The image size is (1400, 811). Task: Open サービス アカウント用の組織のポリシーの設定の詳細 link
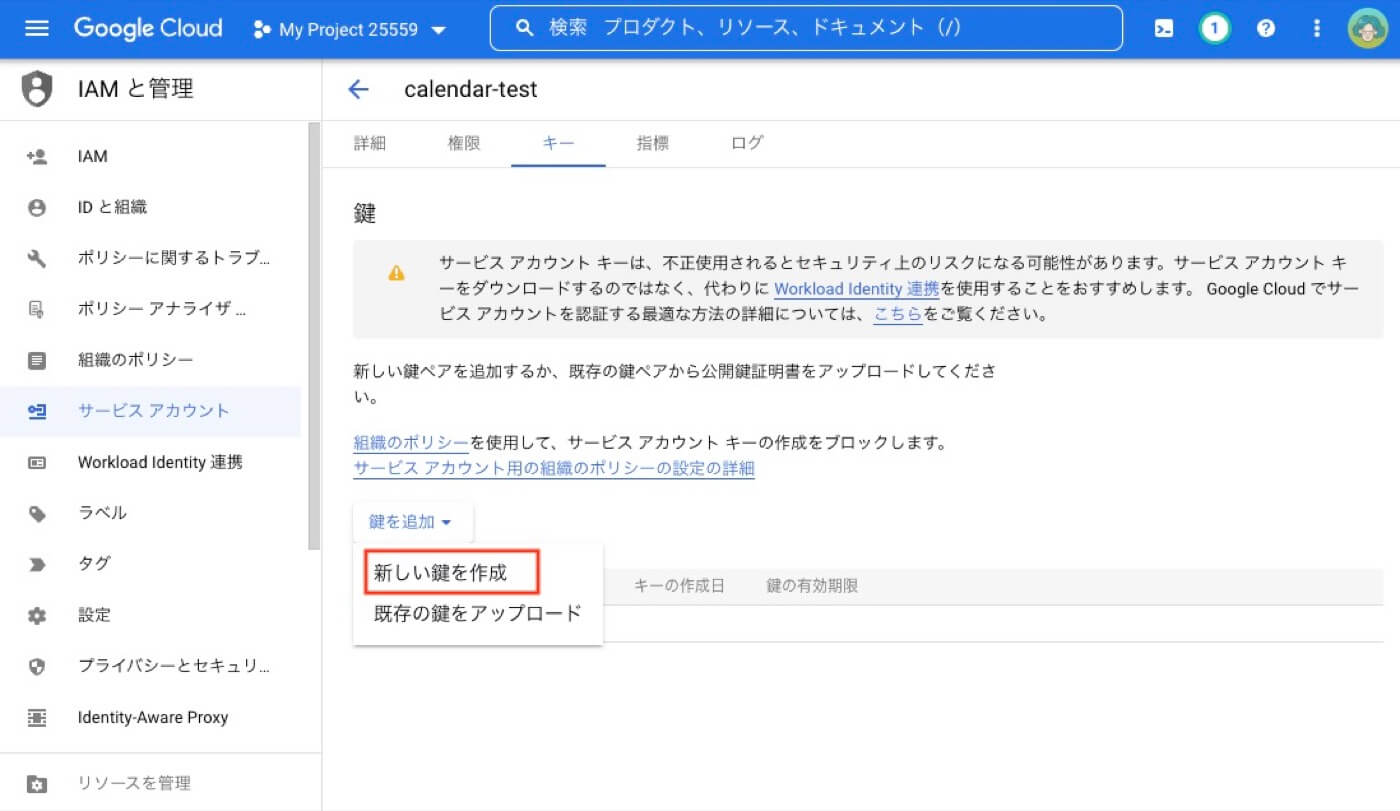click(x=554, y=468)
